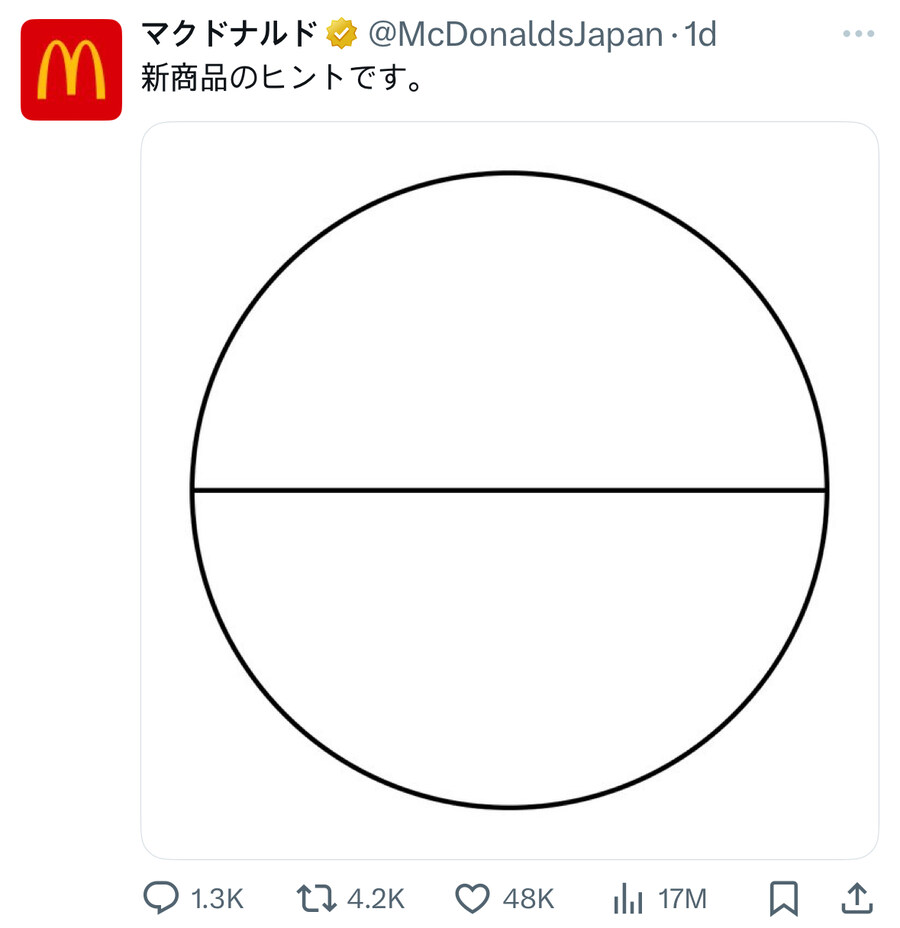Like the post with the heart icon
Screen dimensions: 900x928
[x=474, y=899]
